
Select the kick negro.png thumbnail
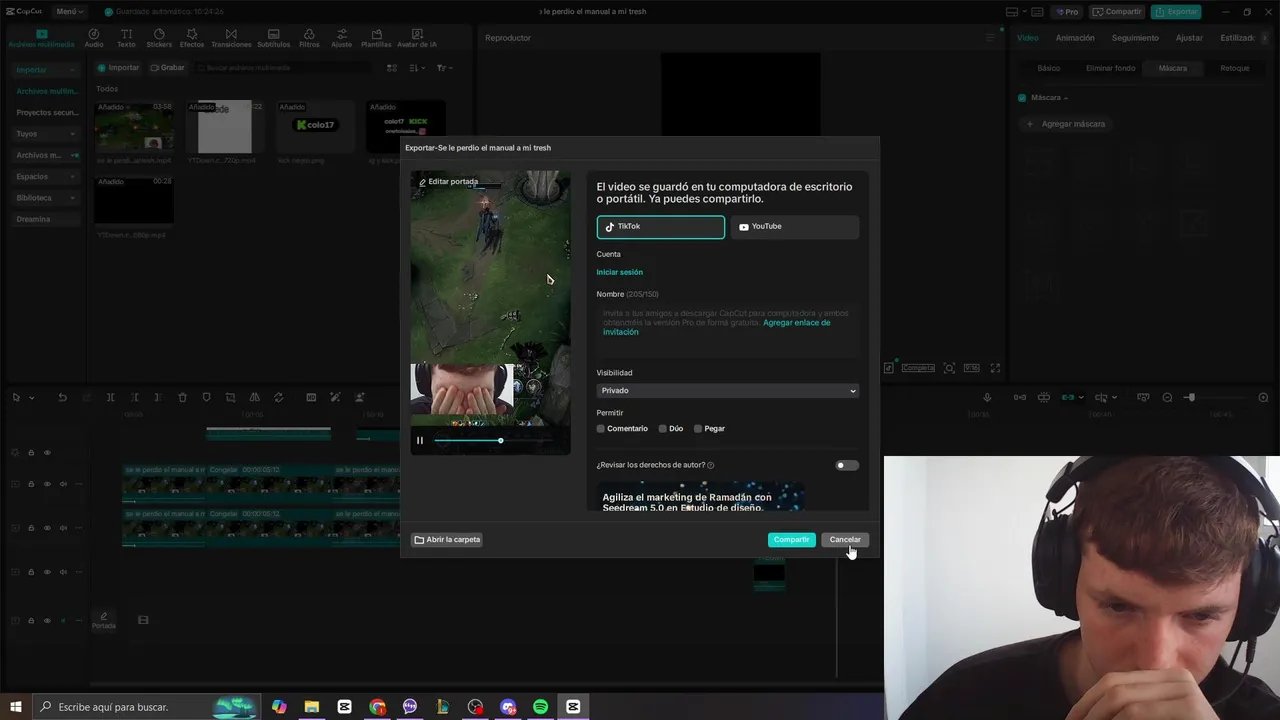point(315,125)
